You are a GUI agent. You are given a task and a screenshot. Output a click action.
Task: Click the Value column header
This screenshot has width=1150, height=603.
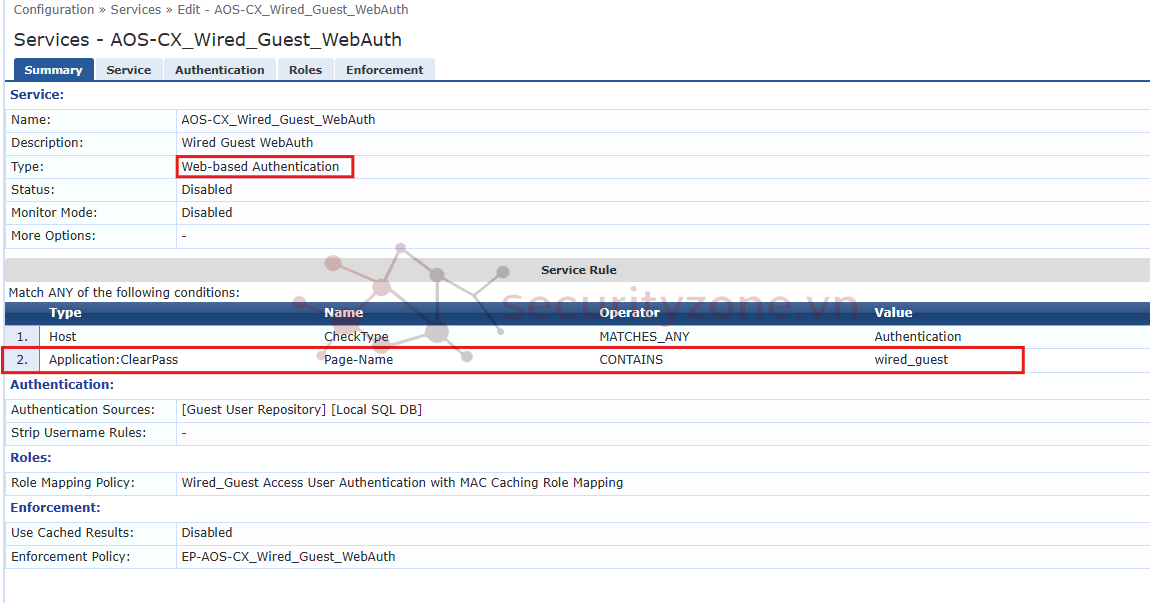coord(893,313)
